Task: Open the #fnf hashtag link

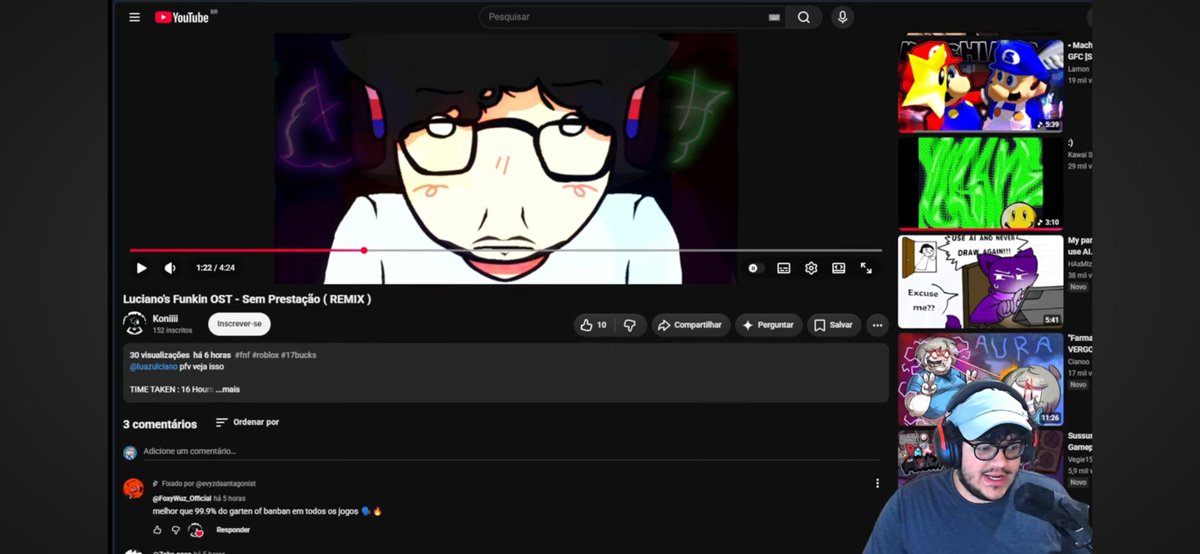Action: pyautogui.click(x=241, y=355)
